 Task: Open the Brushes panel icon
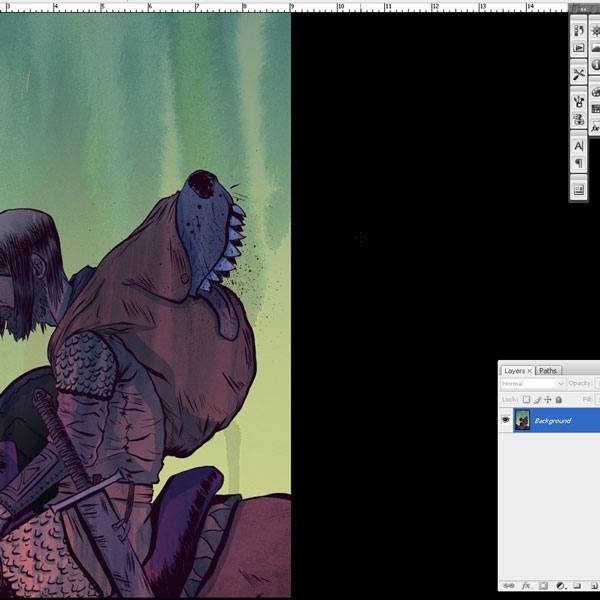point(579,101)
